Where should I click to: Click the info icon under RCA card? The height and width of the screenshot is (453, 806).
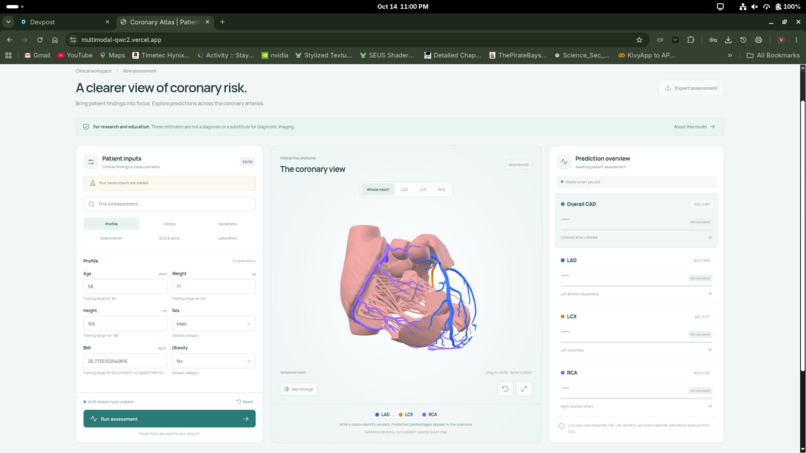coord(561,426)
